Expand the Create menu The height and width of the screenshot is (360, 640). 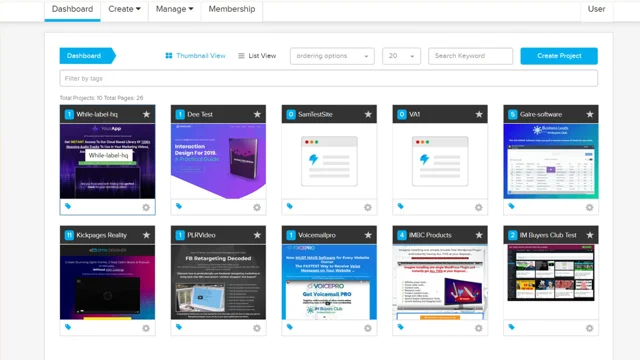coord(124,9)
